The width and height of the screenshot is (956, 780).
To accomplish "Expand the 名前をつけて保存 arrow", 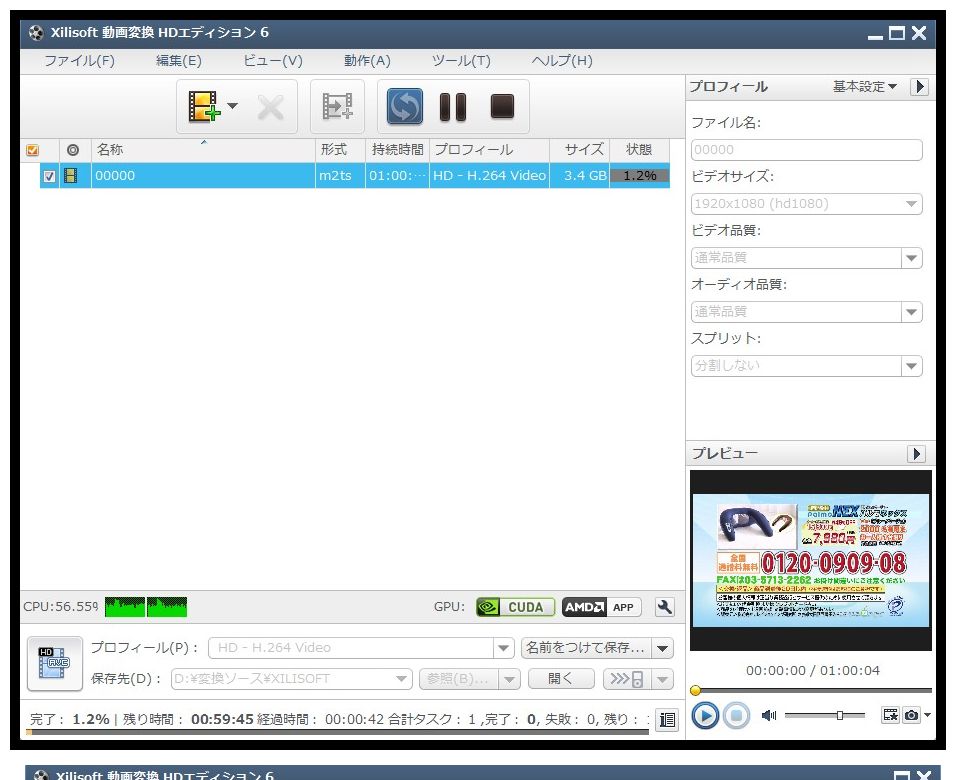I will click(663, 648).
